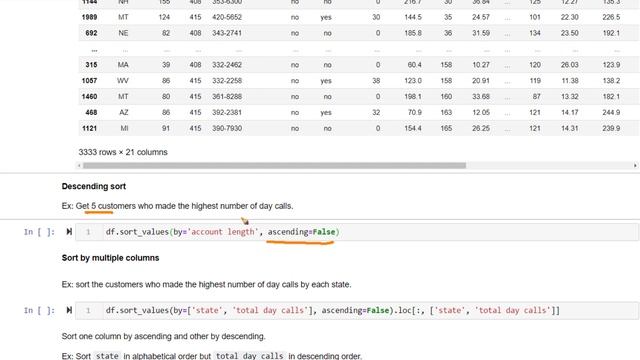Click state cell NE

click(123, 33)
